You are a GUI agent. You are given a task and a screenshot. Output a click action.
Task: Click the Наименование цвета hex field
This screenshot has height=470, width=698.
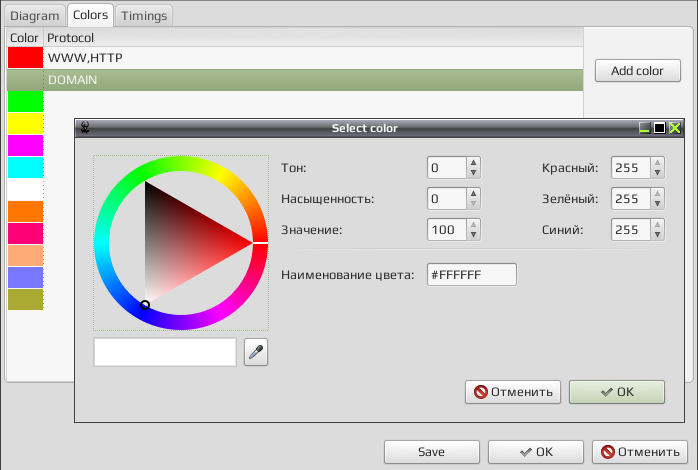tap(472, 275)
